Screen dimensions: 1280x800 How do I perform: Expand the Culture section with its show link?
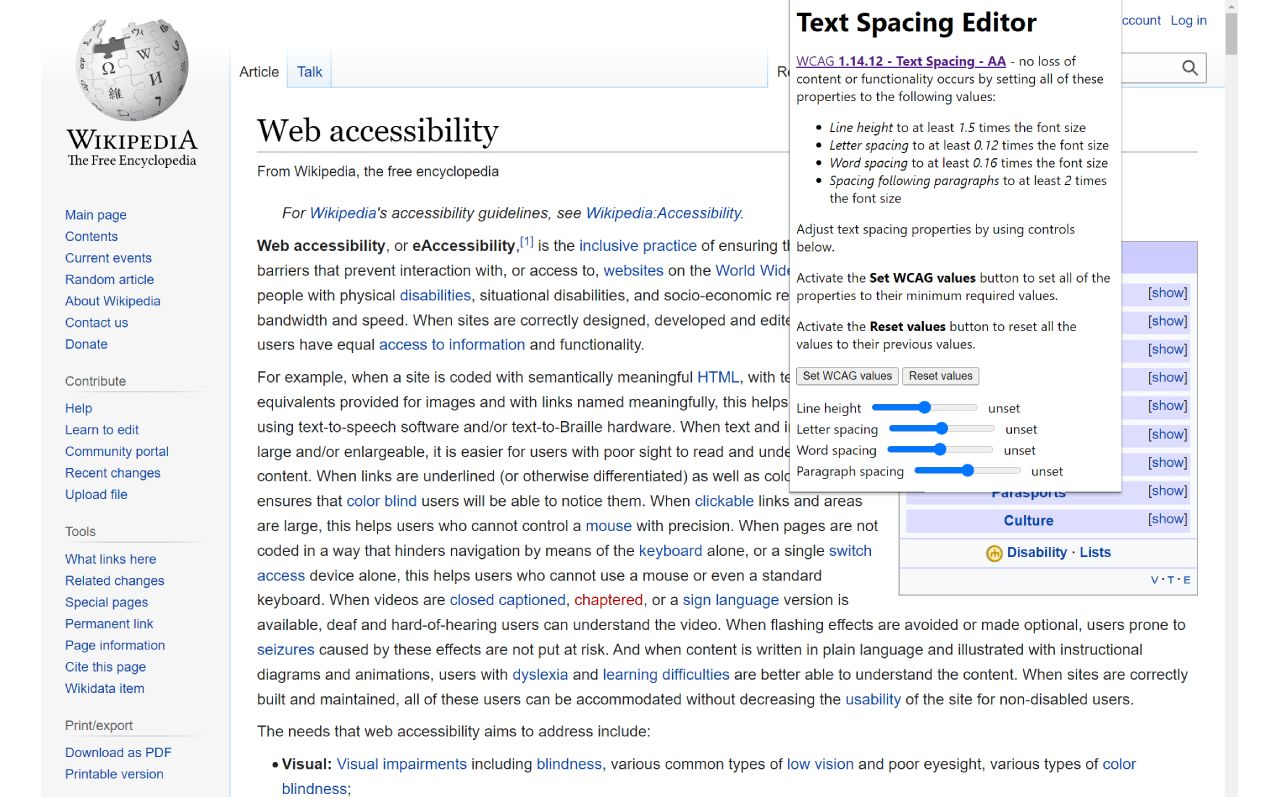tap(1167, 519)
